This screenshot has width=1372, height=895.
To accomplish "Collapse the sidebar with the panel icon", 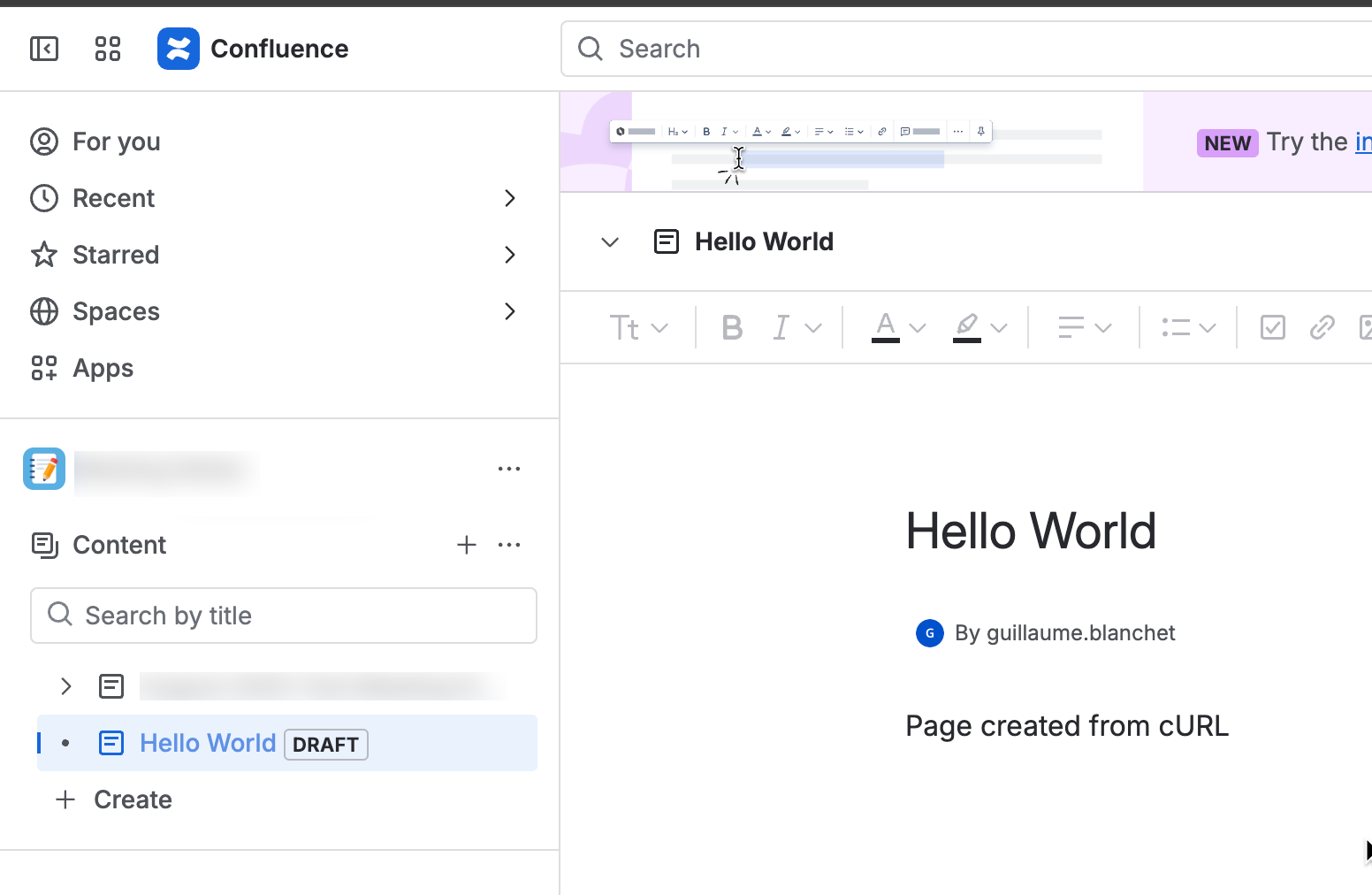I will pos(44,49).
